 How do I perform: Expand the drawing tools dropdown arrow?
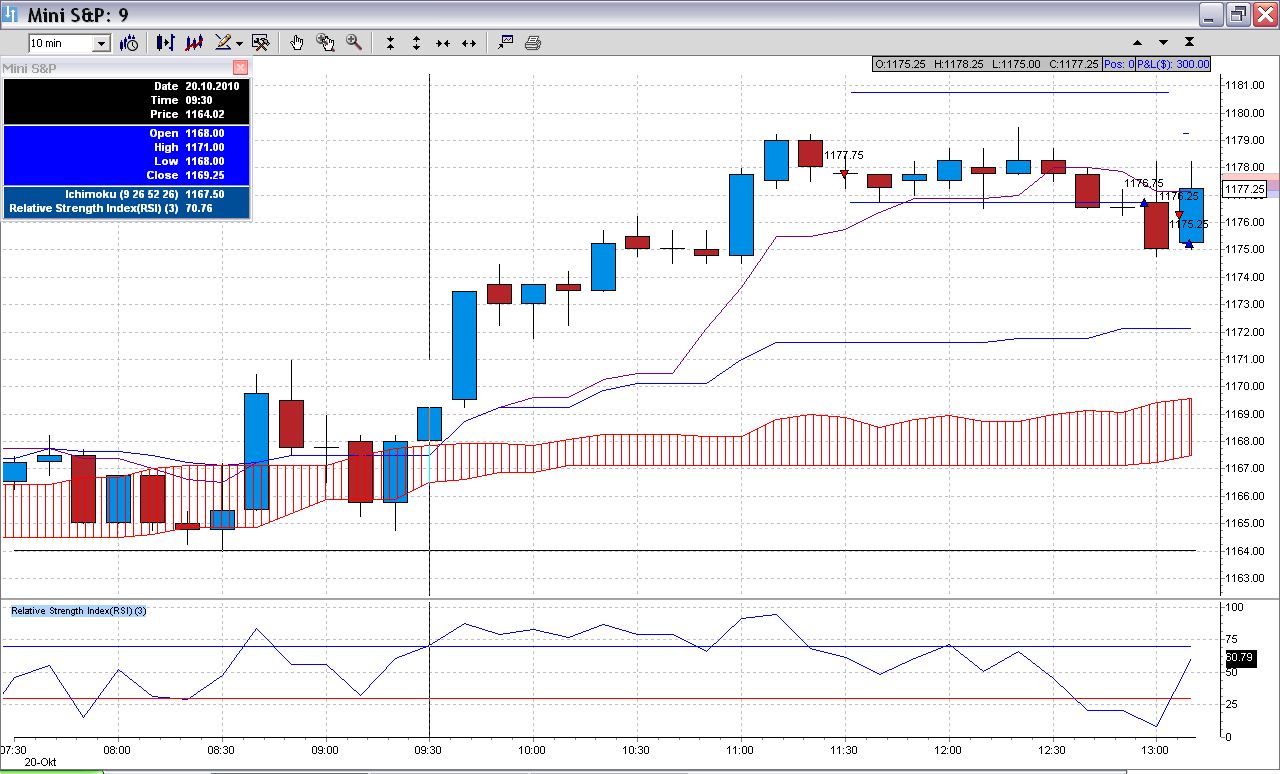pyautogui.click(x=240, y=44)
